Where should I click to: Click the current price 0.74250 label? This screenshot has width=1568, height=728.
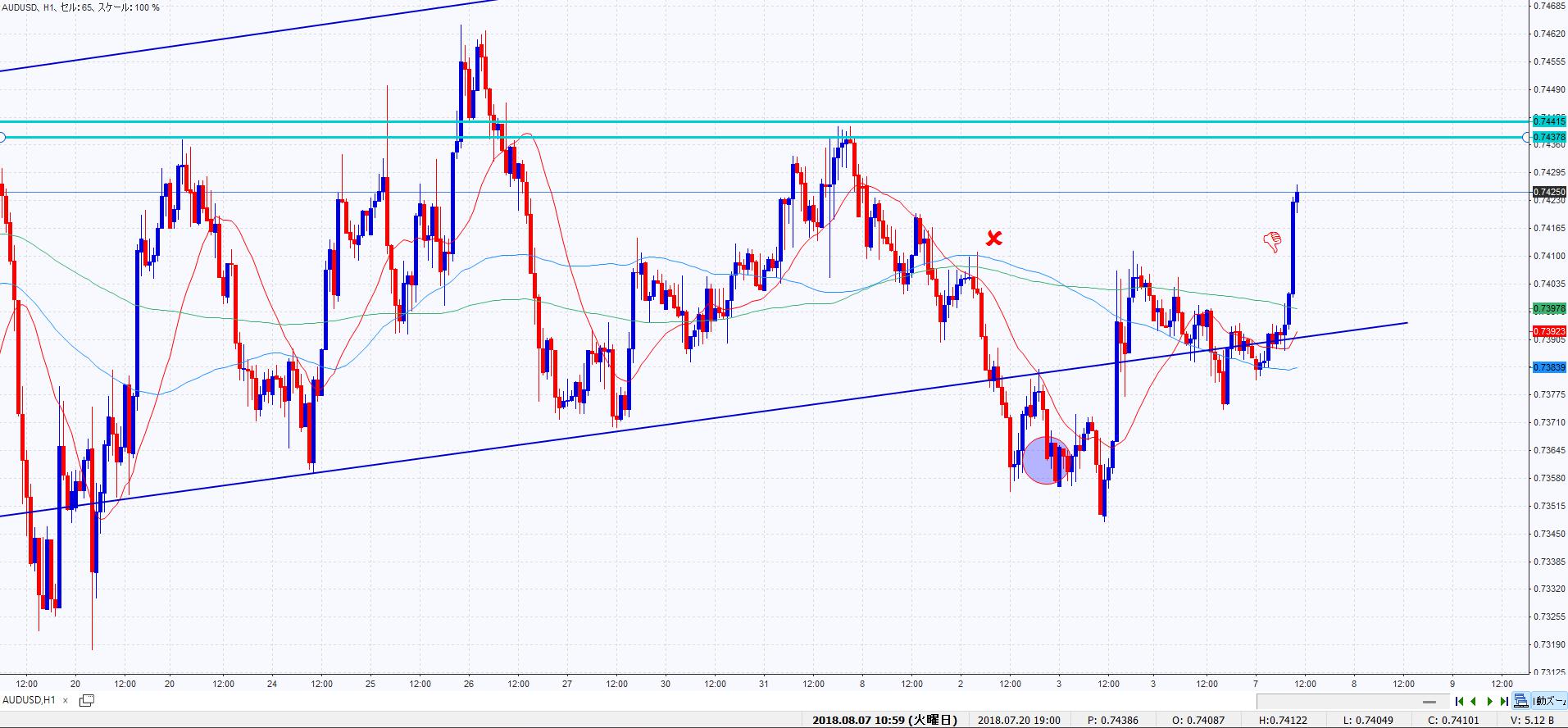pos(1548,192)
